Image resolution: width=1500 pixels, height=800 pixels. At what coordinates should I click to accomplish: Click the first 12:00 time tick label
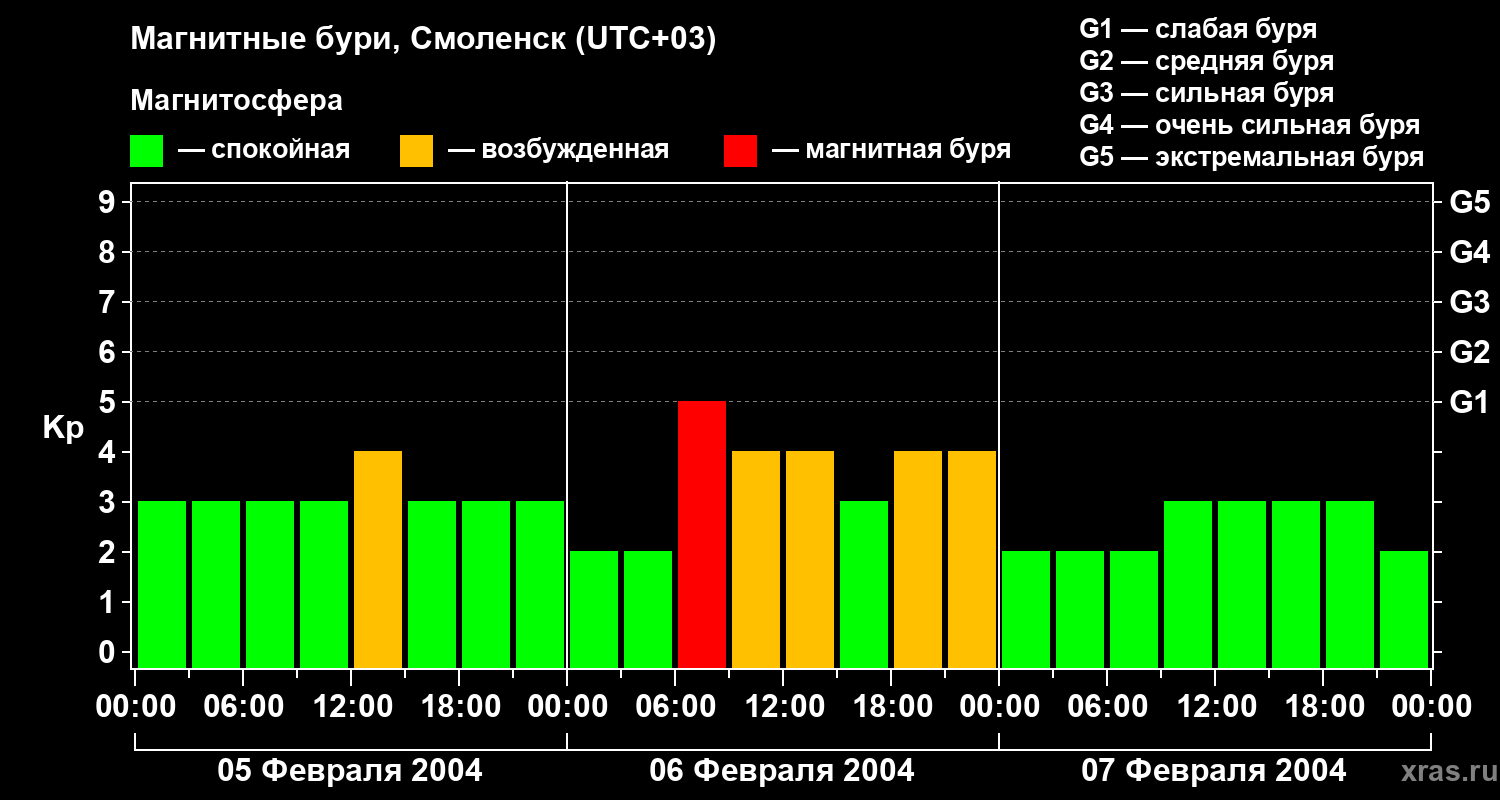click(351, 707)
